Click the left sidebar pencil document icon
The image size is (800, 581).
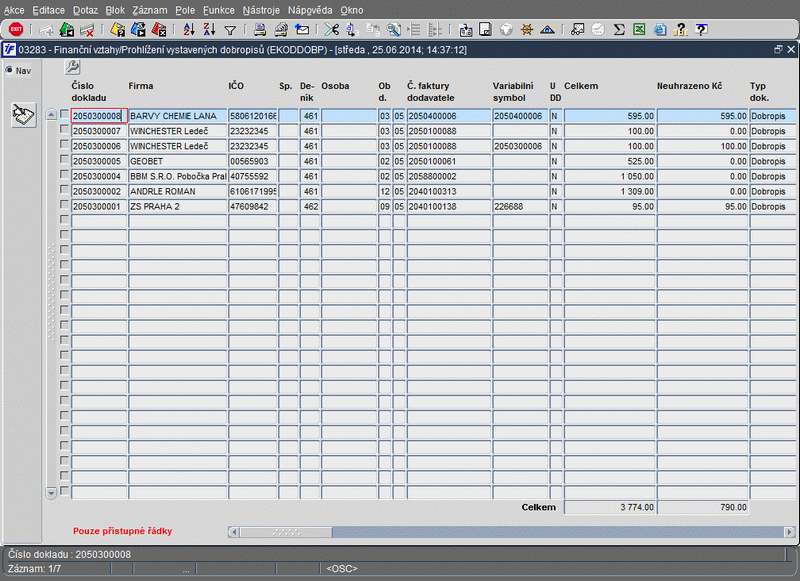[23, 115]
